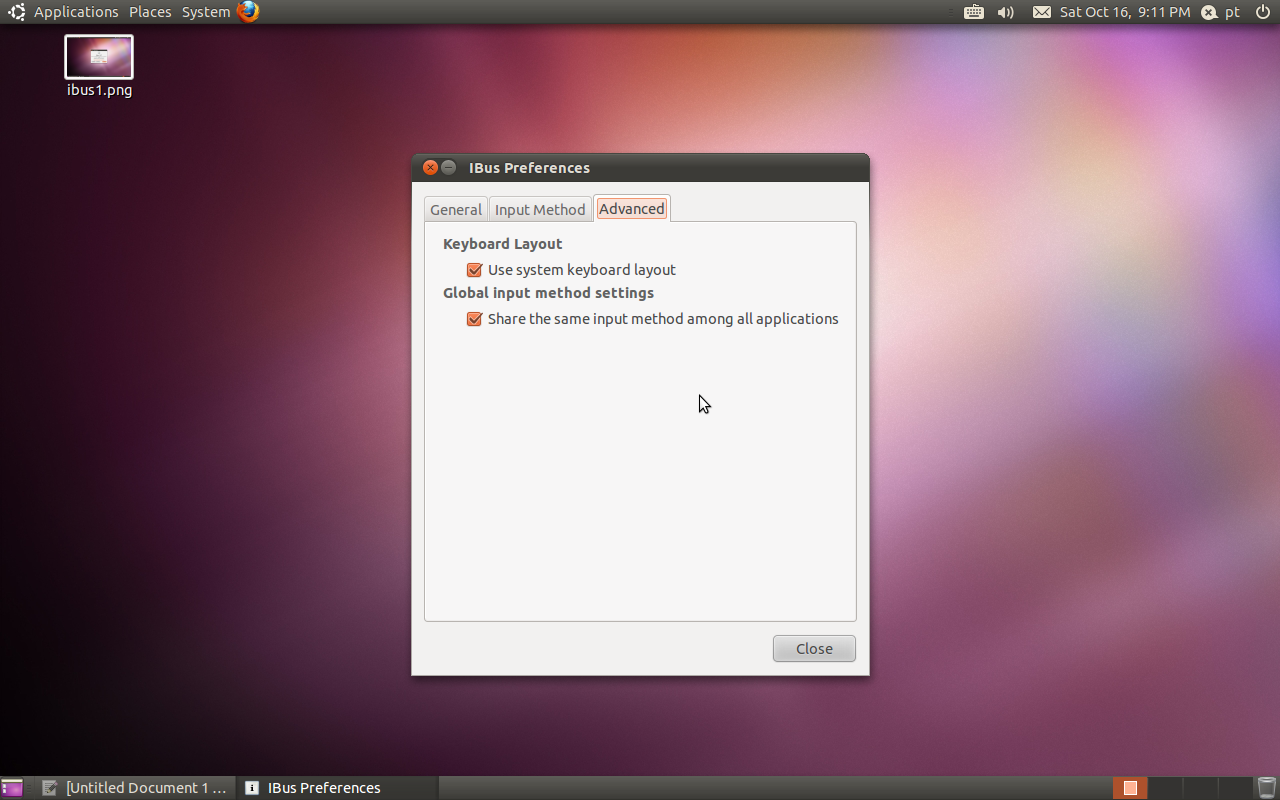
Task: Open the Applications menu
Action: pos(76,12)
